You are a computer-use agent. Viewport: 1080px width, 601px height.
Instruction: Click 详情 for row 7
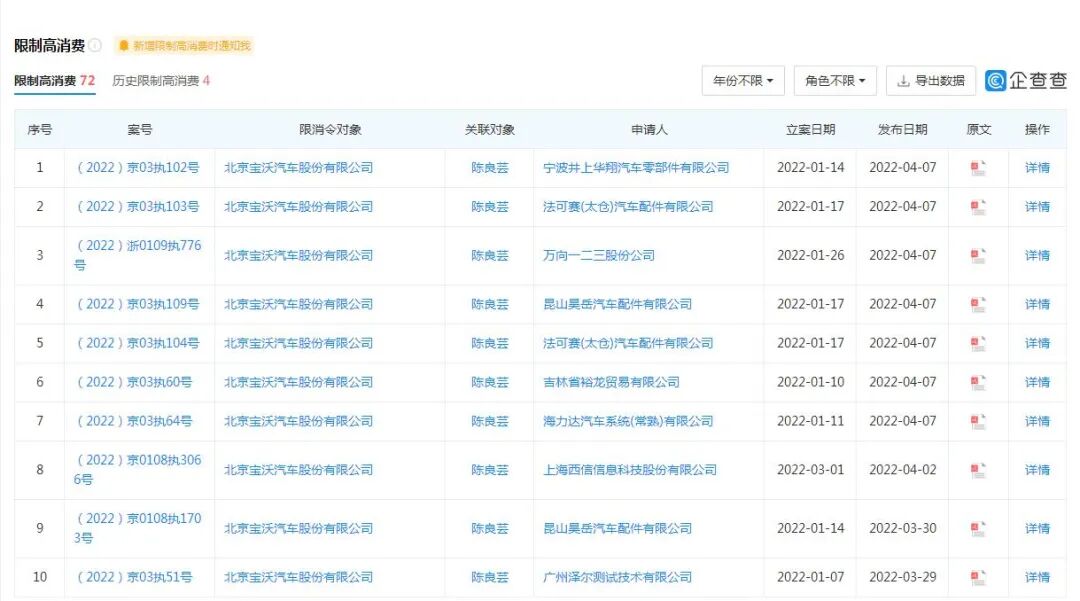(x=1037, y=421)
